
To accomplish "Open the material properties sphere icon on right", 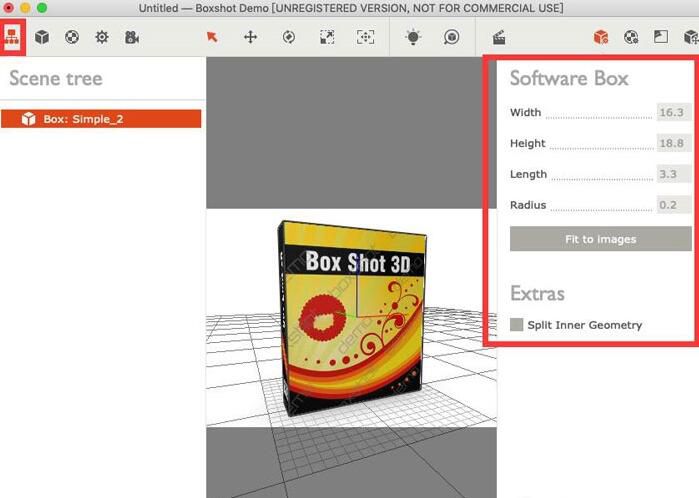I will (x=631, y=37).
